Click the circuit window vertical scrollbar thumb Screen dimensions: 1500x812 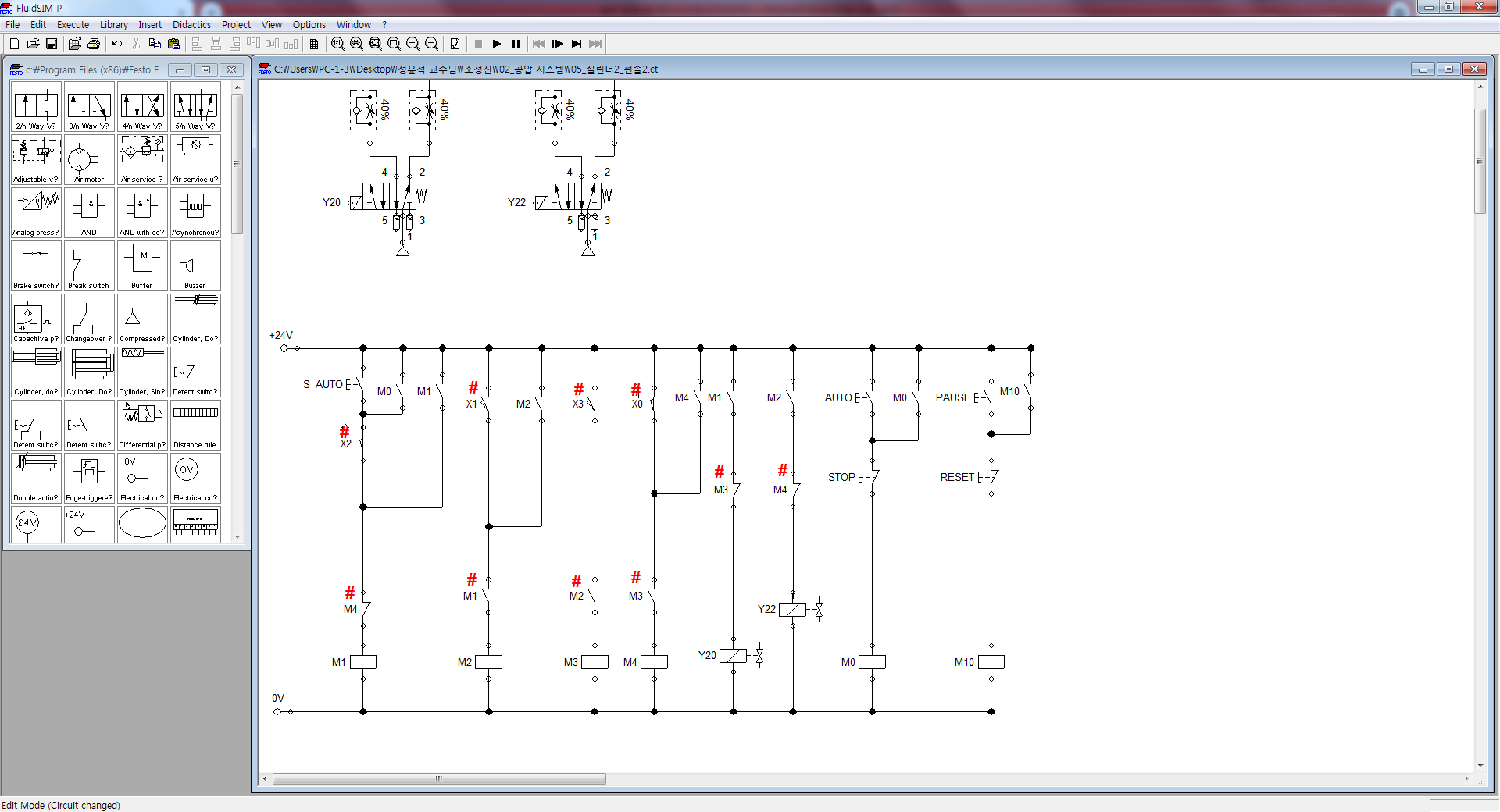1480,161
